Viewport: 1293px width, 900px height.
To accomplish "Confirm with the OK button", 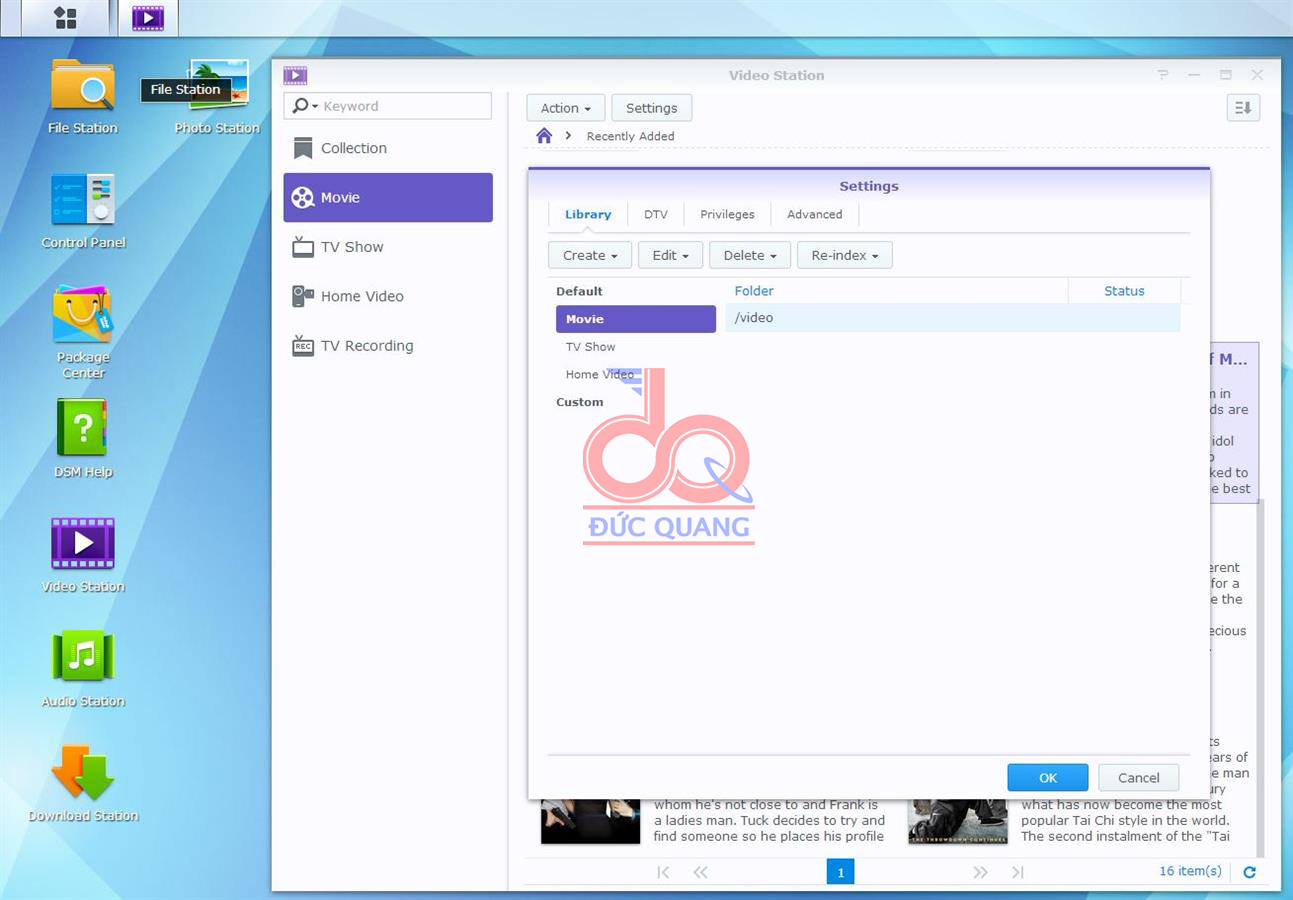I will 1047,777.
